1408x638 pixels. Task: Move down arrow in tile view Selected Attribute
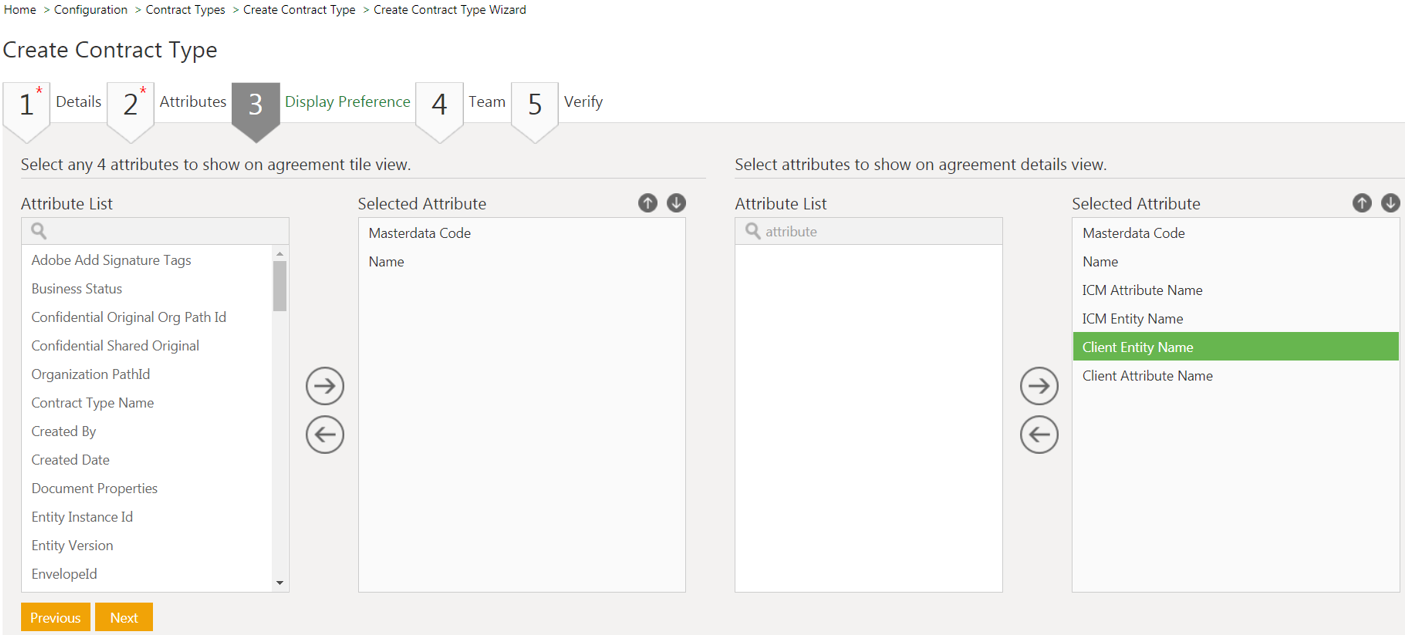(676, 203)
